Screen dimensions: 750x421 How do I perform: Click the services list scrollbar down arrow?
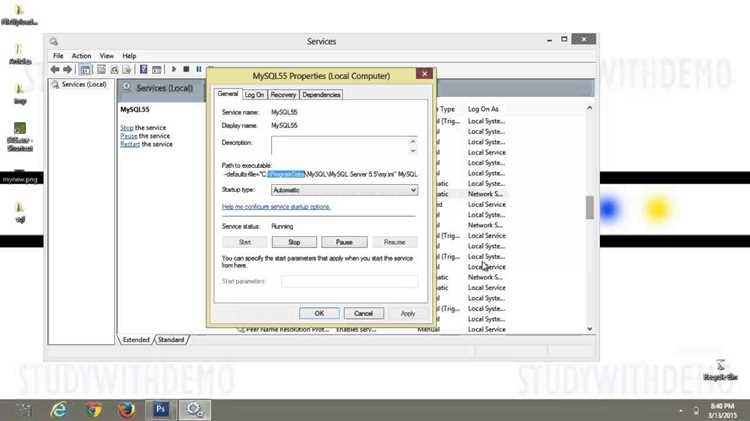[x=589, y=329]
